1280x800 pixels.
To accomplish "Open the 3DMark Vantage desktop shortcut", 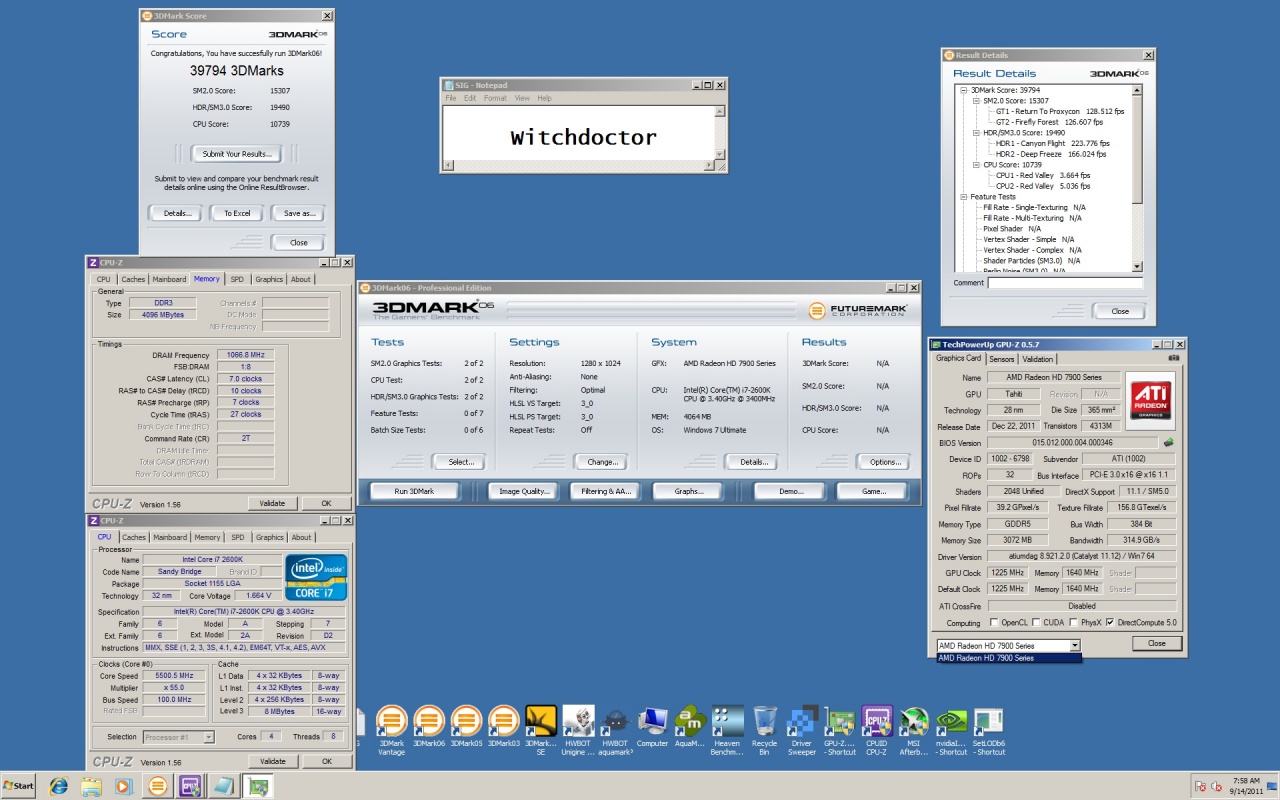I will pyautogui.click(x=391, y=721).
